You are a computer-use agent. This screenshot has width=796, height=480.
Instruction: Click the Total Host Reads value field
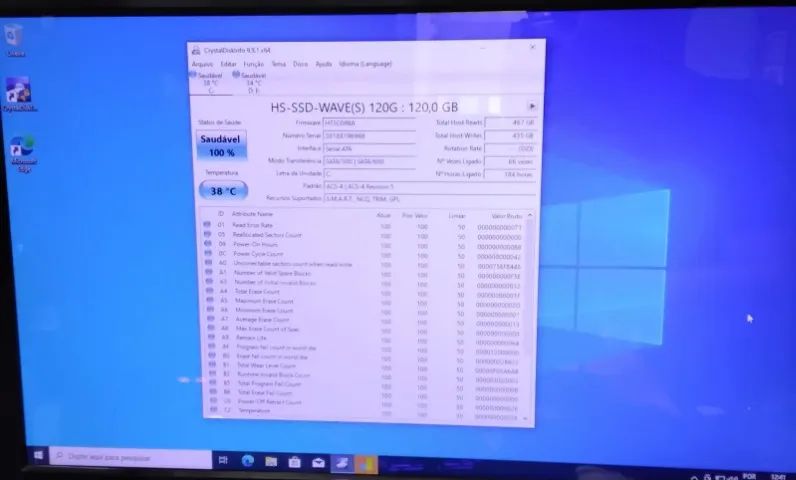(x=510, y=123)
